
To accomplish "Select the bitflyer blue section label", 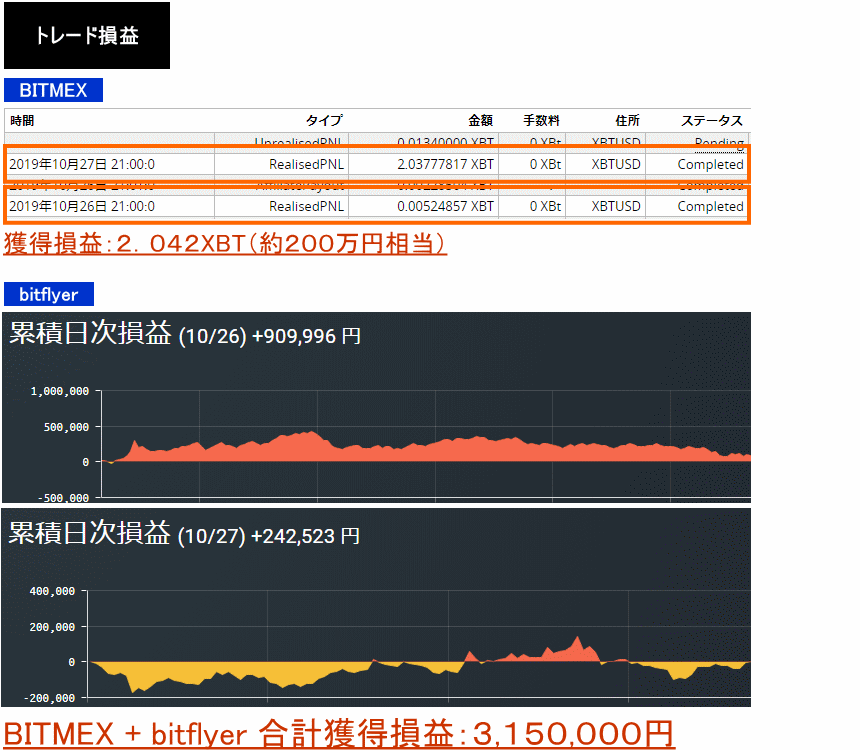I will [48, 294].
